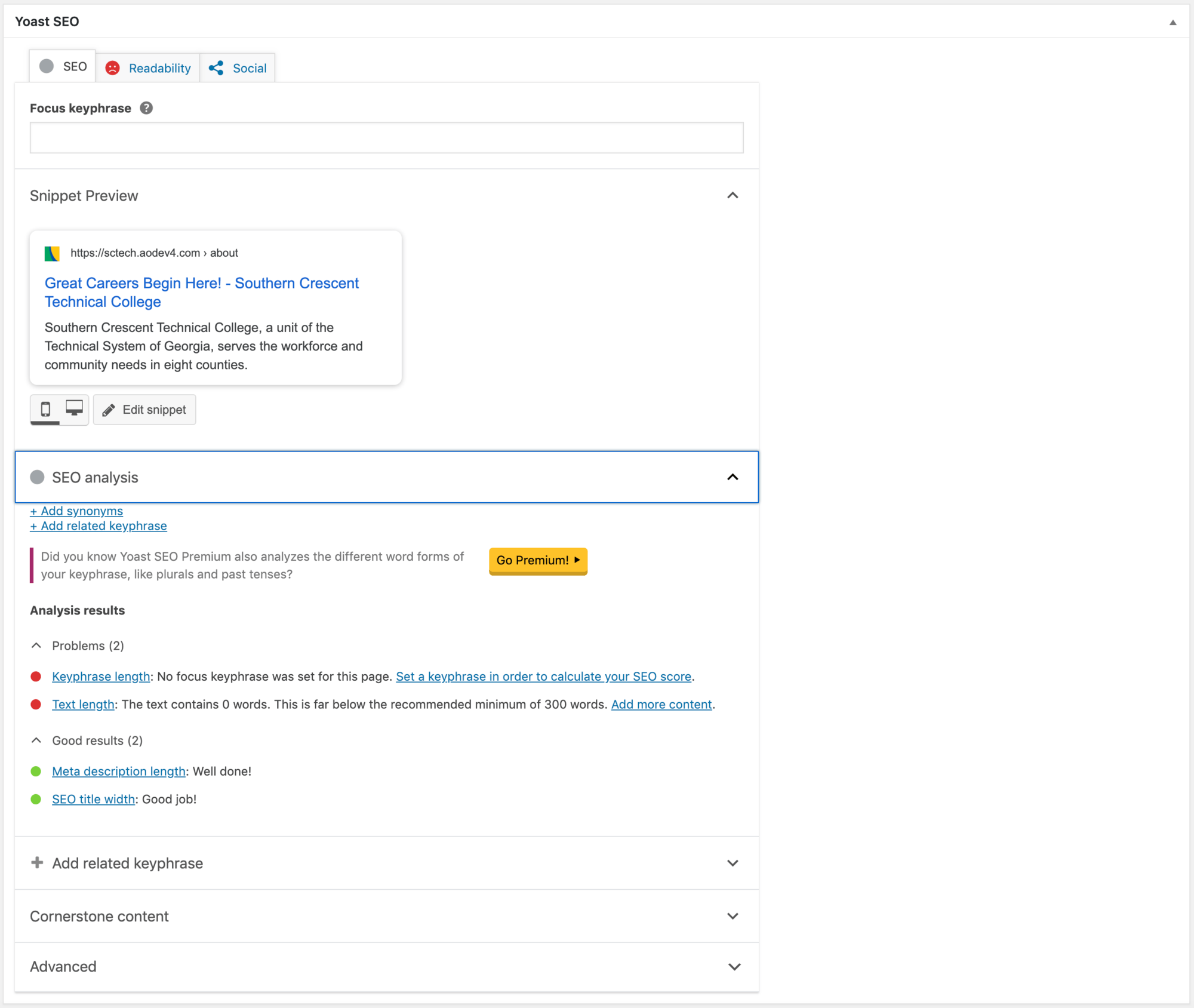Image resolution: width=1194 pixels, height=1008 pixels.
Task: Expand the Add related keyphrase section
Action: coord(386,863)
